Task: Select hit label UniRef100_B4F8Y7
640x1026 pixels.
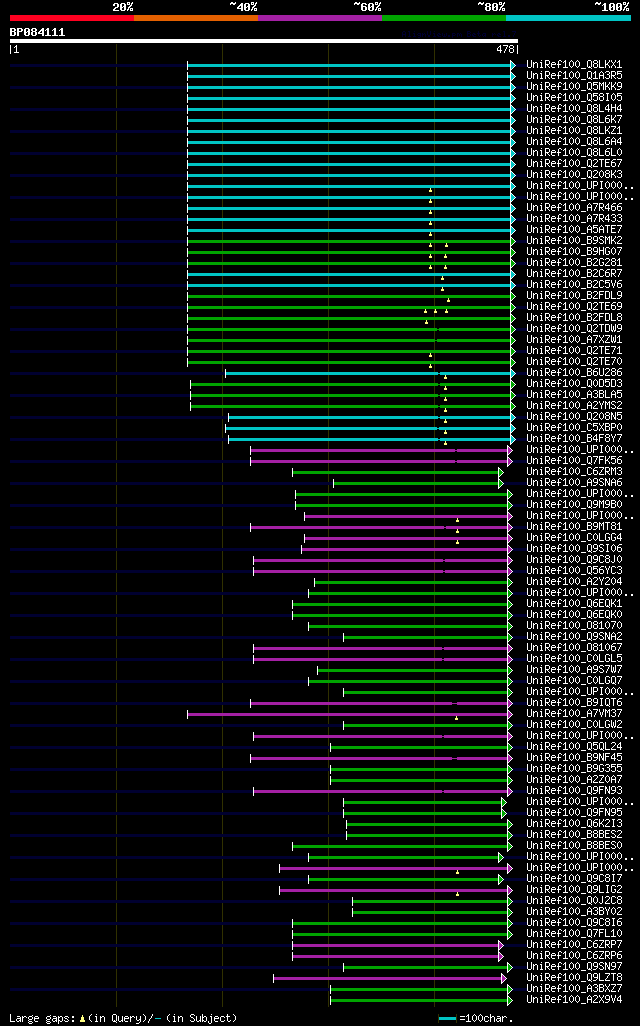Action: pos(574,438)
